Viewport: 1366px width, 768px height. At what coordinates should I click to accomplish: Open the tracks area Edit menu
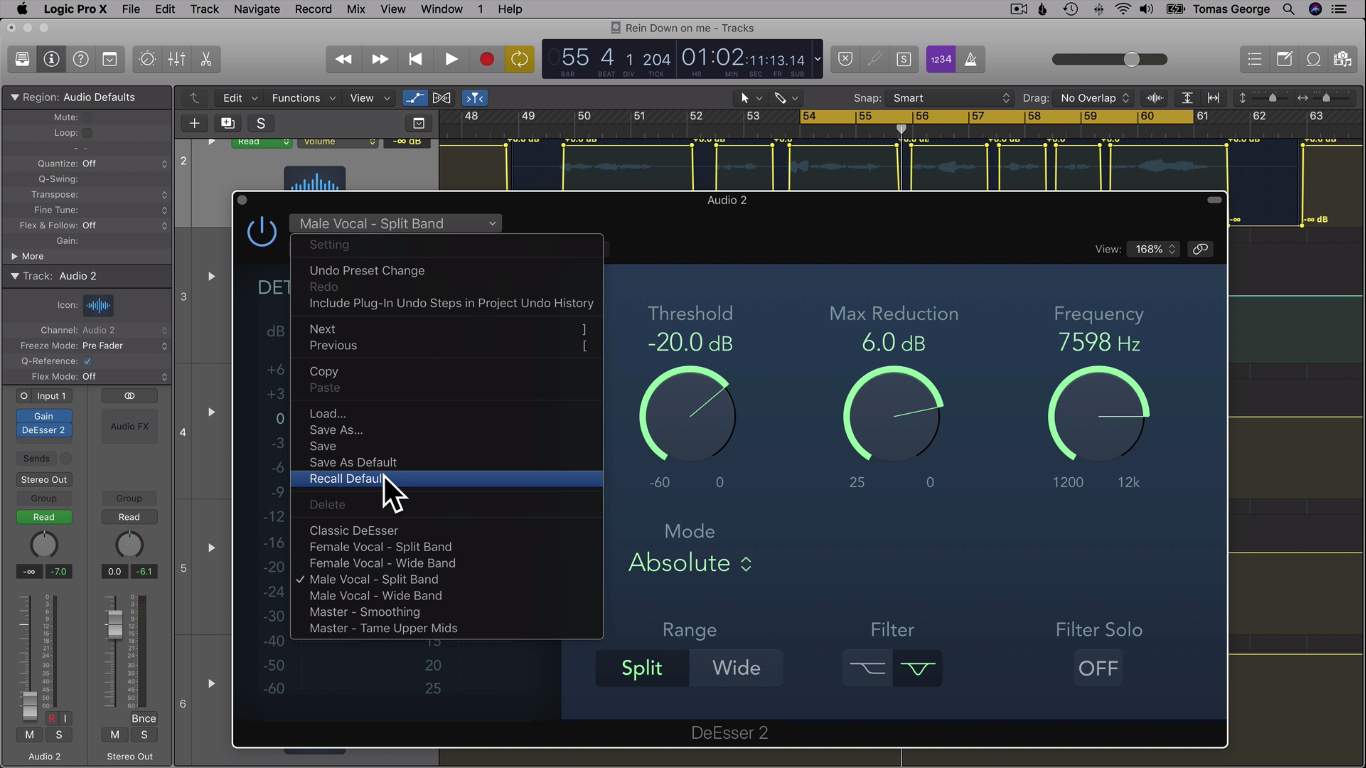[x=240, y=98]
